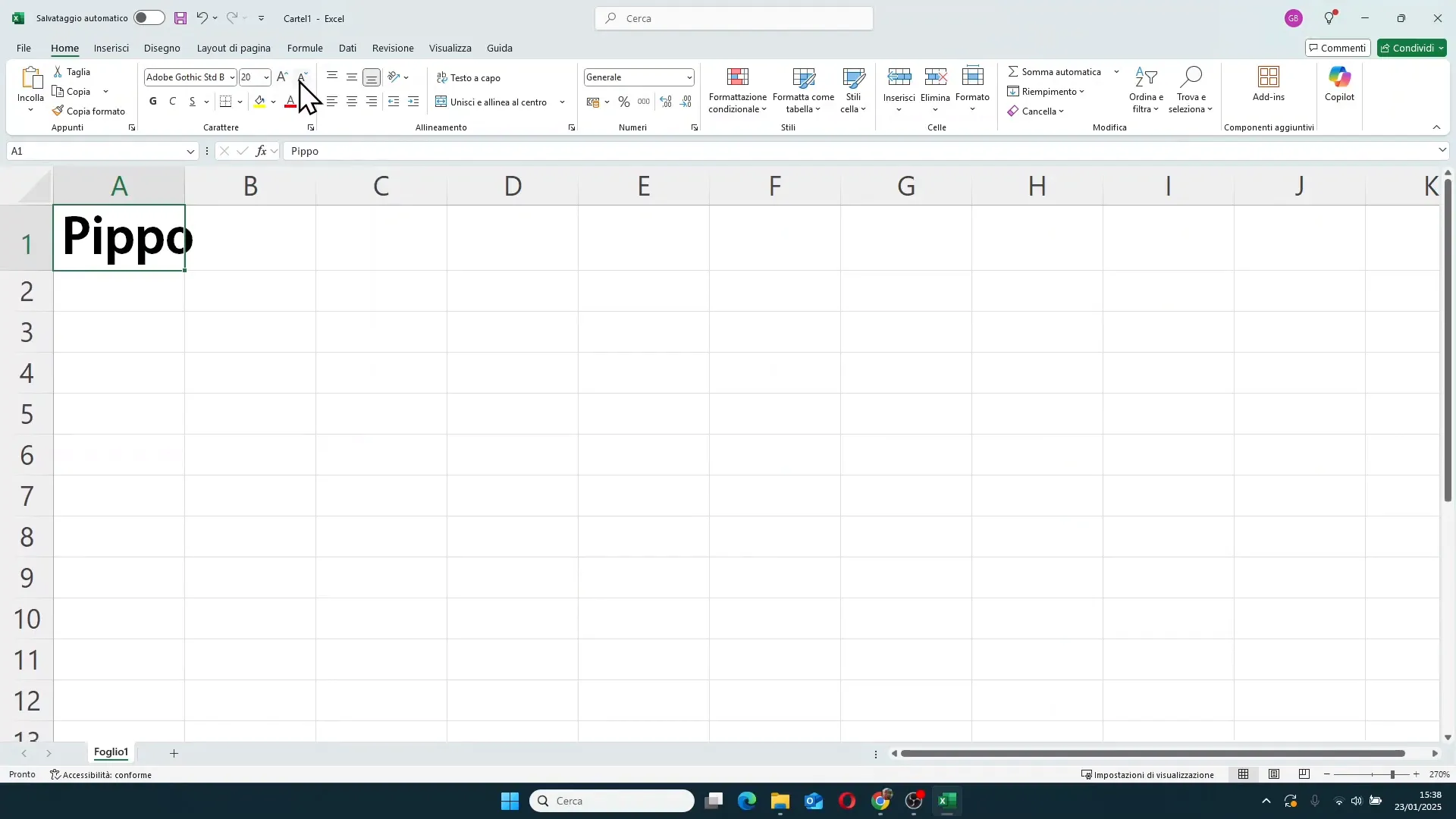Click the Name Box showing A1
The image size is (1456, 819).
[x=102, y=151]
